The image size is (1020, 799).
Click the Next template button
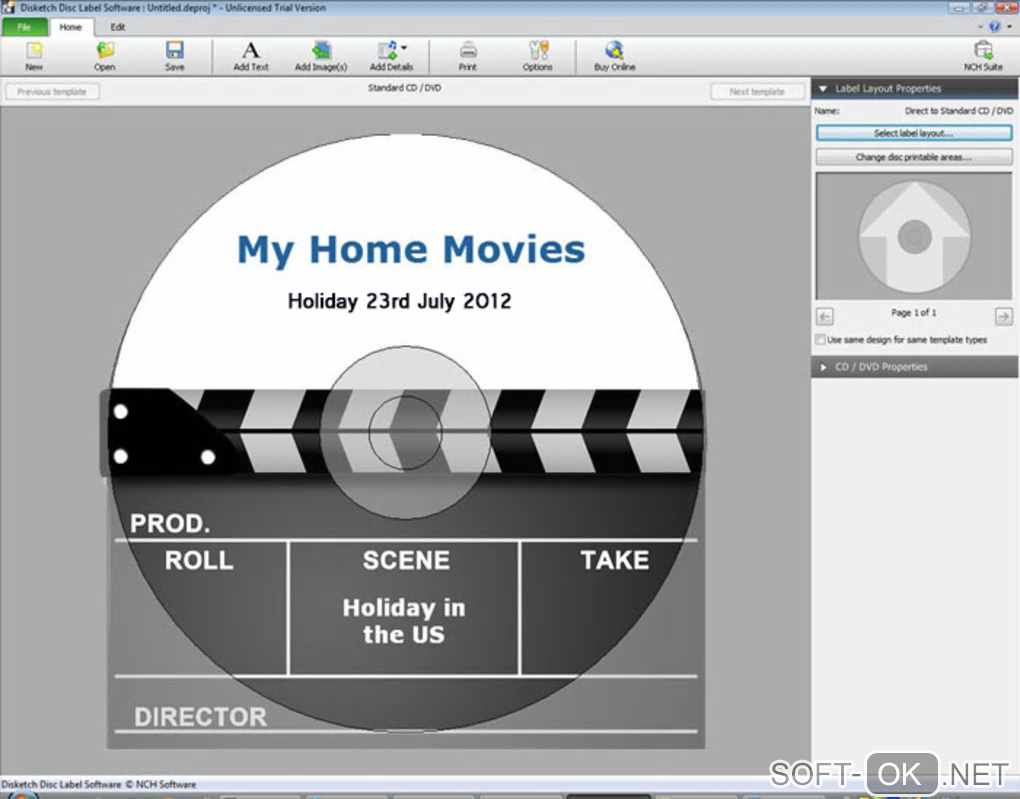pos(757,92)
